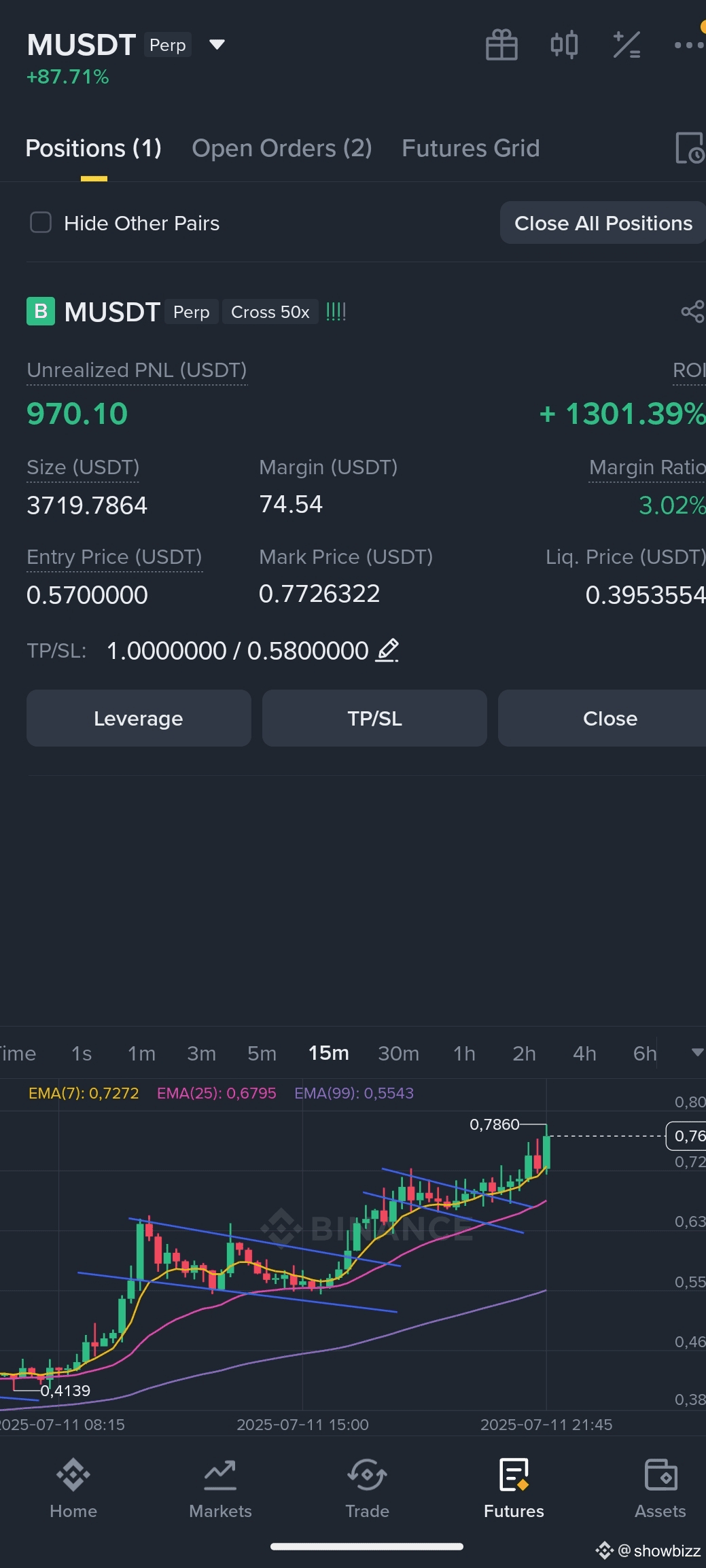The width and height of the screenshot is (706, 1568).
Task: Tap the 970.10 PNL value
Action: 77,414
